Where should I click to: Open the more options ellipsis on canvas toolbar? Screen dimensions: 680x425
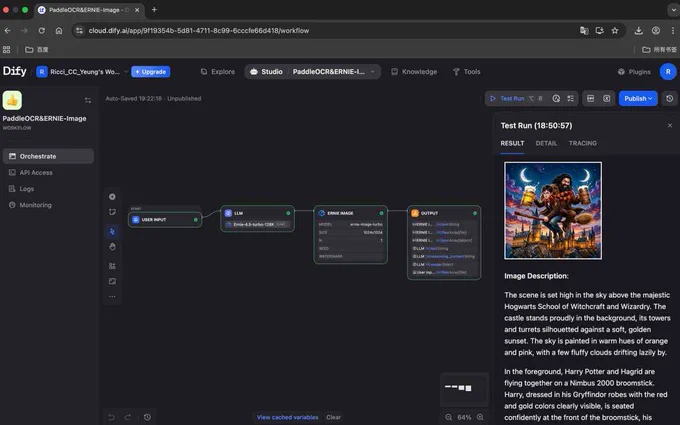coord(112,297)
